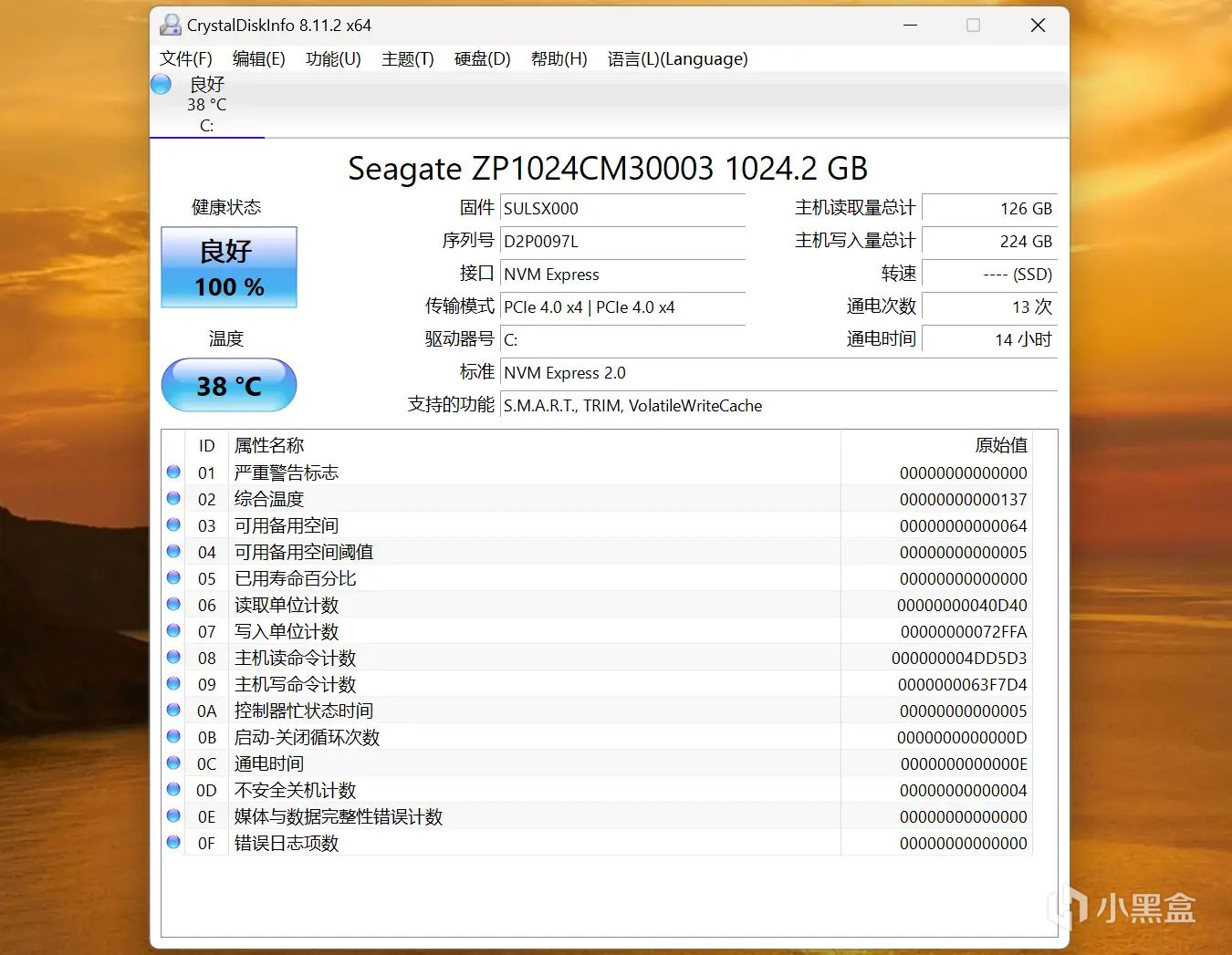This screenshot has height=955, width=1232.
Task: Click raw value 00000000040D40
Action: pyautogui.click(x=962, y=605)
